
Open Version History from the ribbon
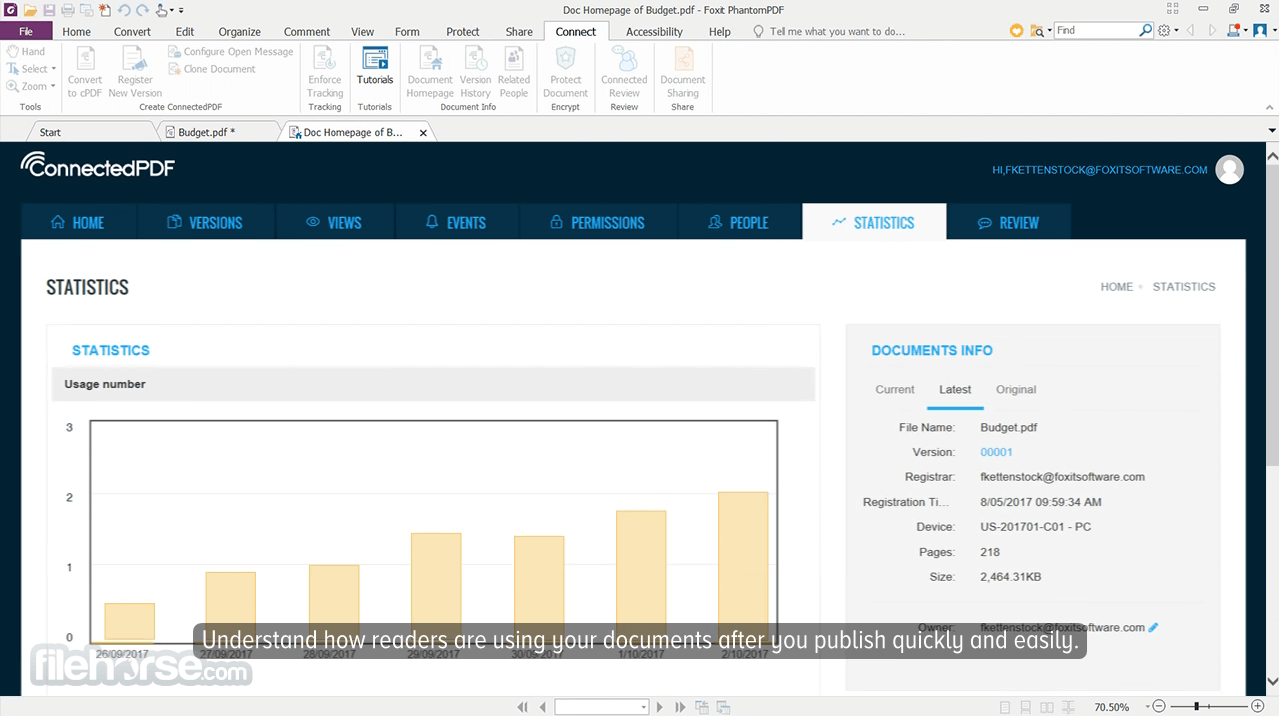tap(476, 72)
